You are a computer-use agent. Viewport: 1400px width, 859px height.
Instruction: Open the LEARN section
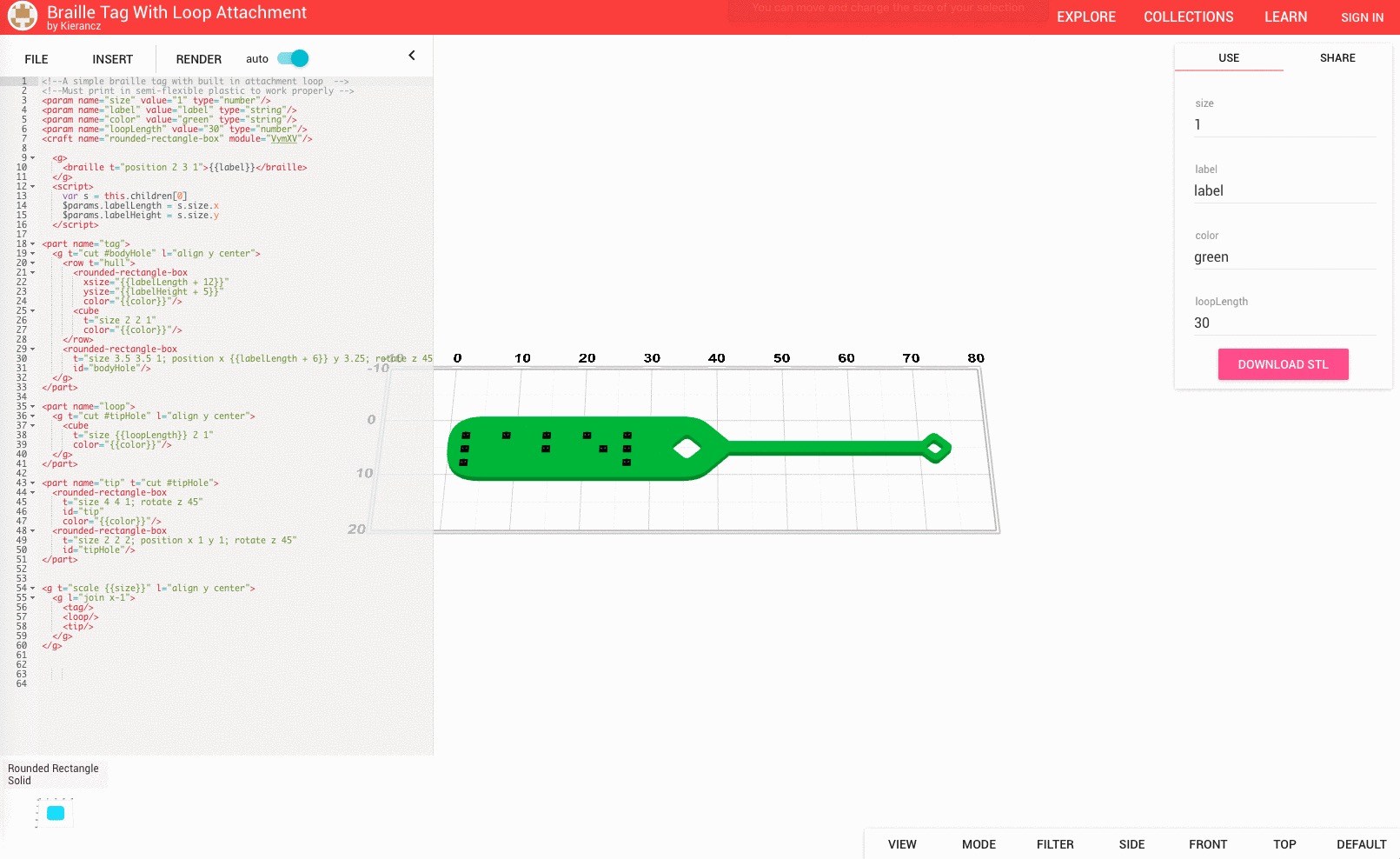point(1286,17)
